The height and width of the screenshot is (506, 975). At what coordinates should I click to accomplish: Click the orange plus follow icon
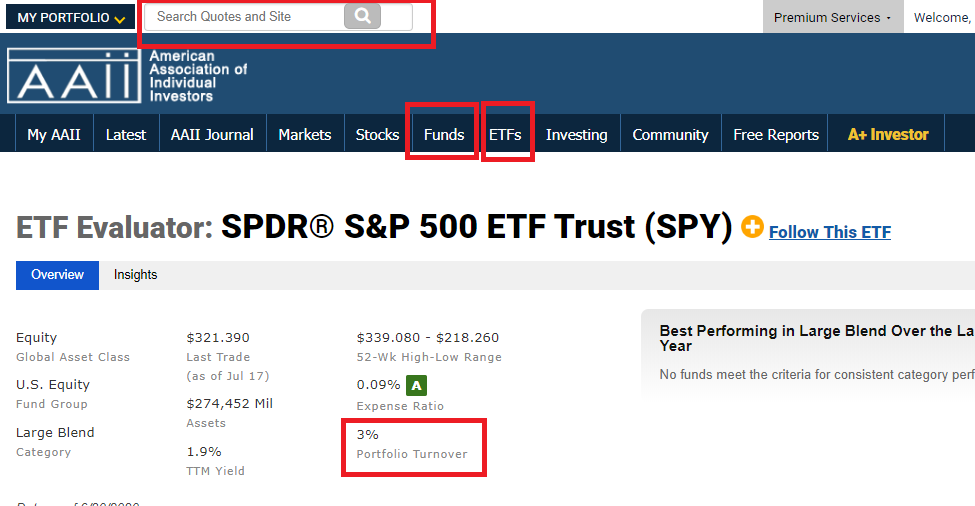(752, 227)
